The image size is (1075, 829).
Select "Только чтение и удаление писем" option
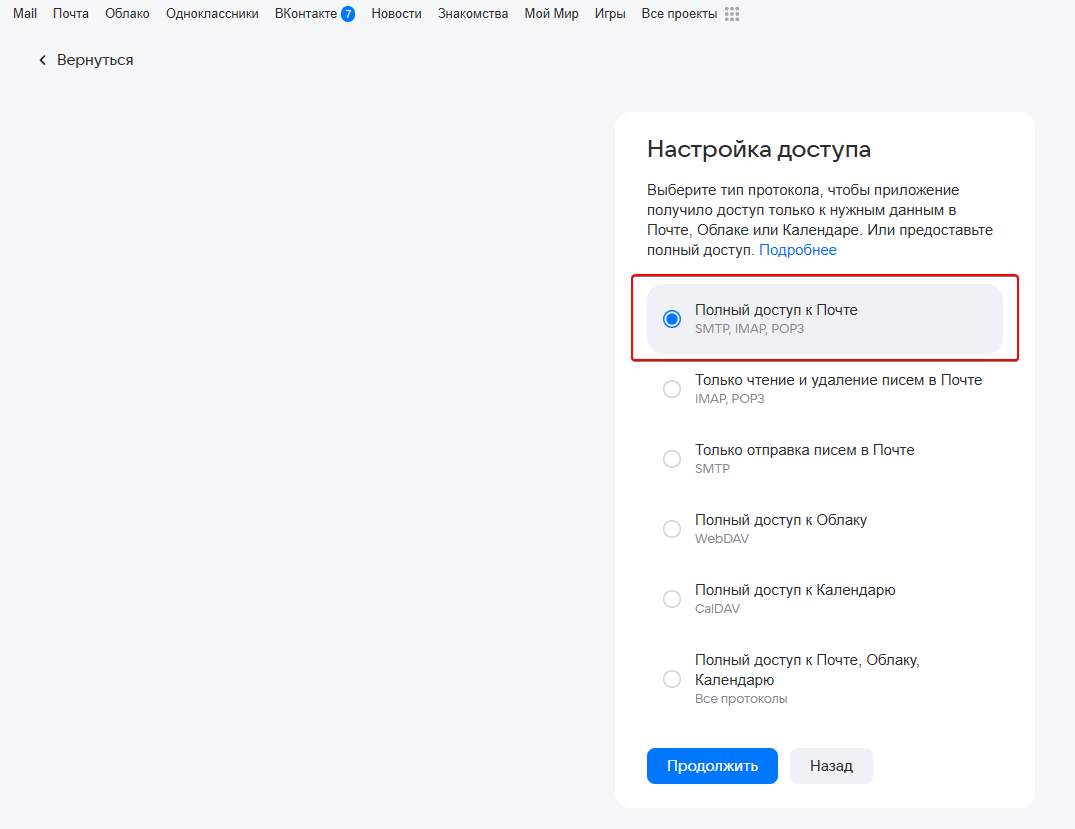click(672, 389)
